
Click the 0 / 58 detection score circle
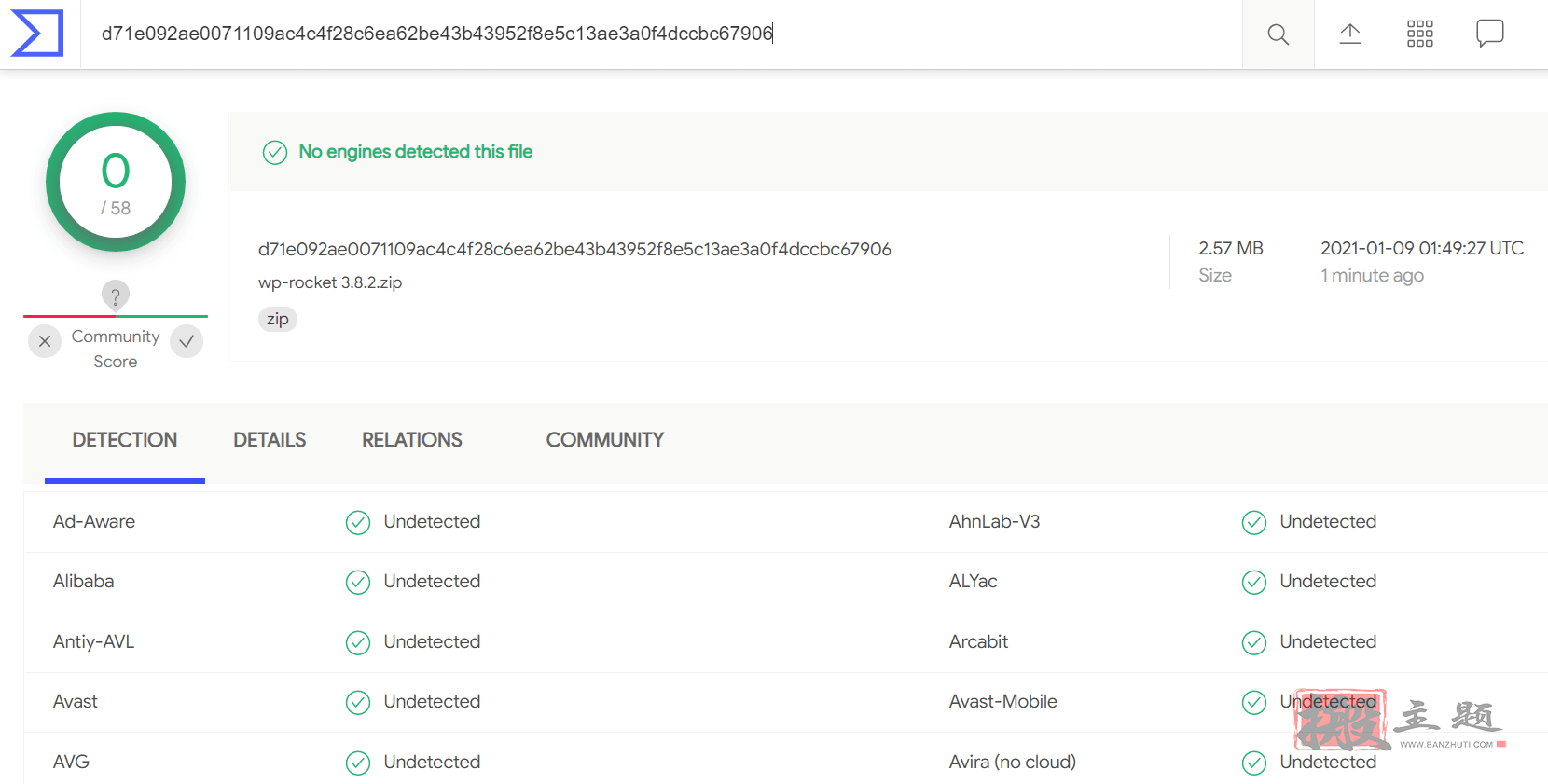(x=116, y=182)
